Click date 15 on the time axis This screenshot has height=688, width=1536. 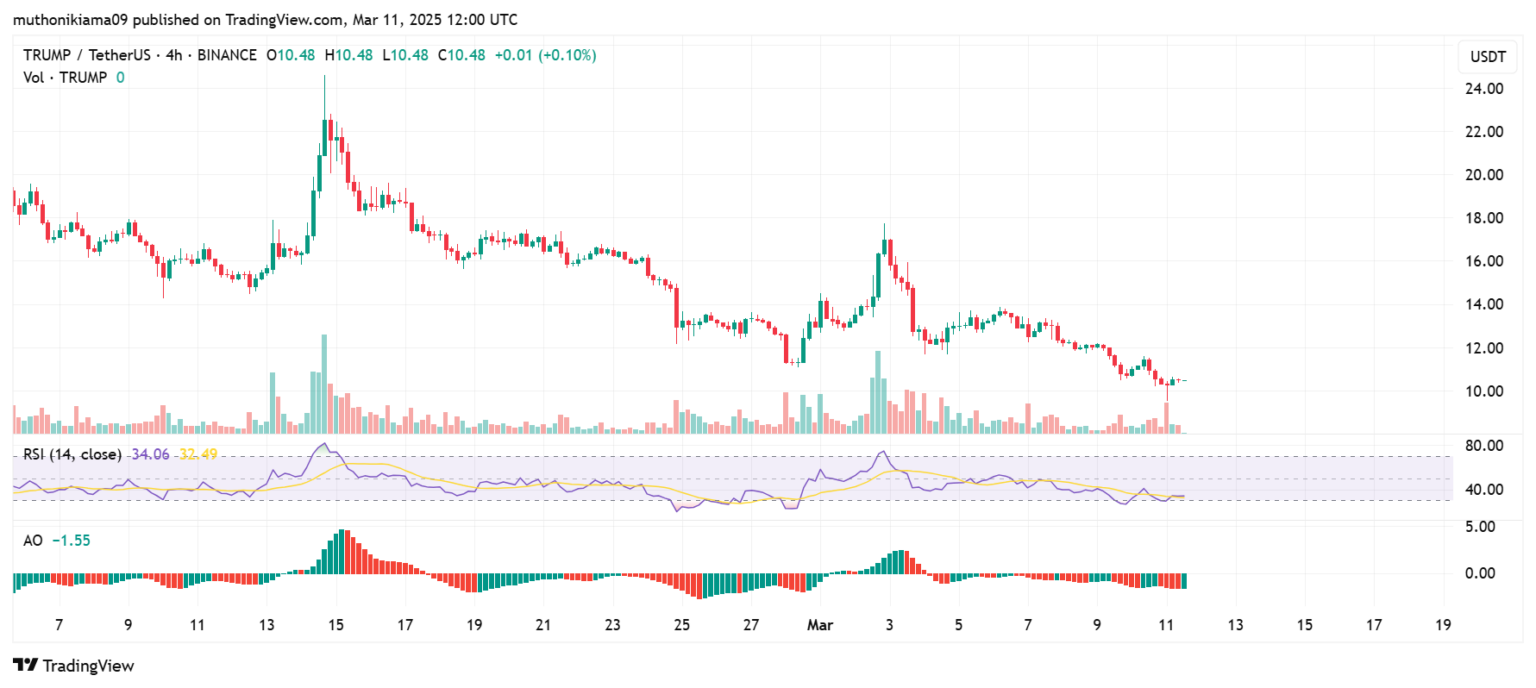pos(336,625)
